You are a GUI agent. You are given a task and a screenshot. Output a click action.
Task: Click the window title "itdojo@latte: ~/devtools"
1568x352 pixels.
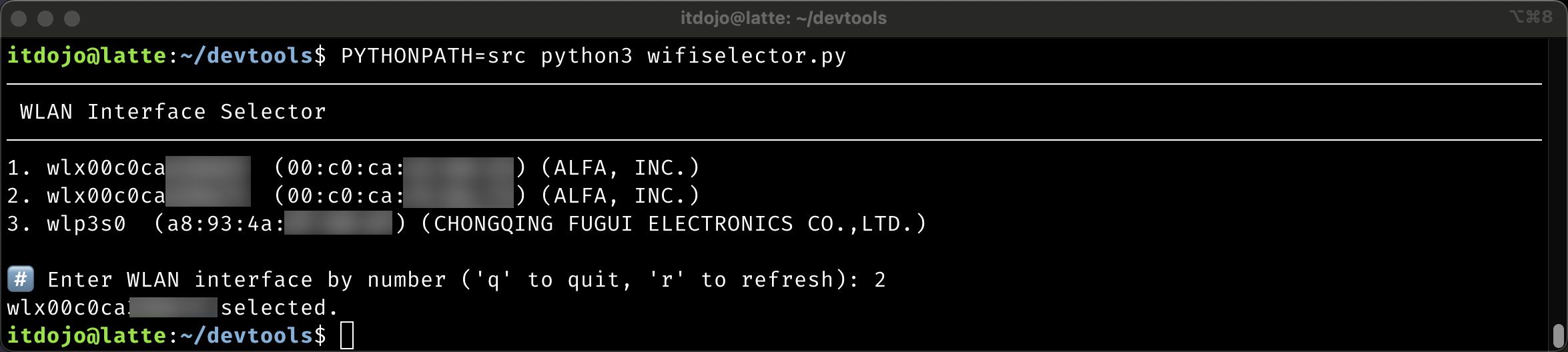pos(783,18)
